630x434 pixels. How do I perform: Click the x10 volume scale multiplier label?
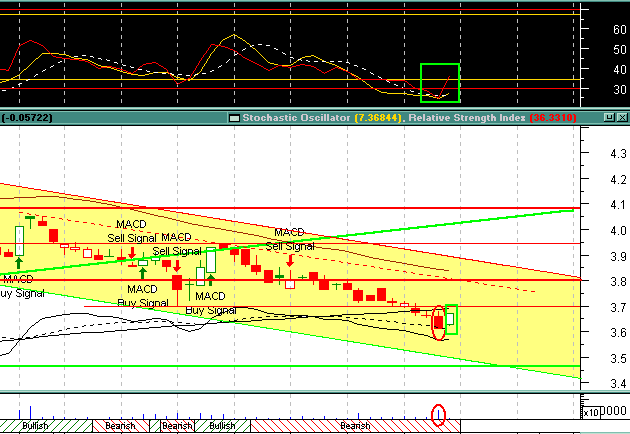tap(591, 412)
